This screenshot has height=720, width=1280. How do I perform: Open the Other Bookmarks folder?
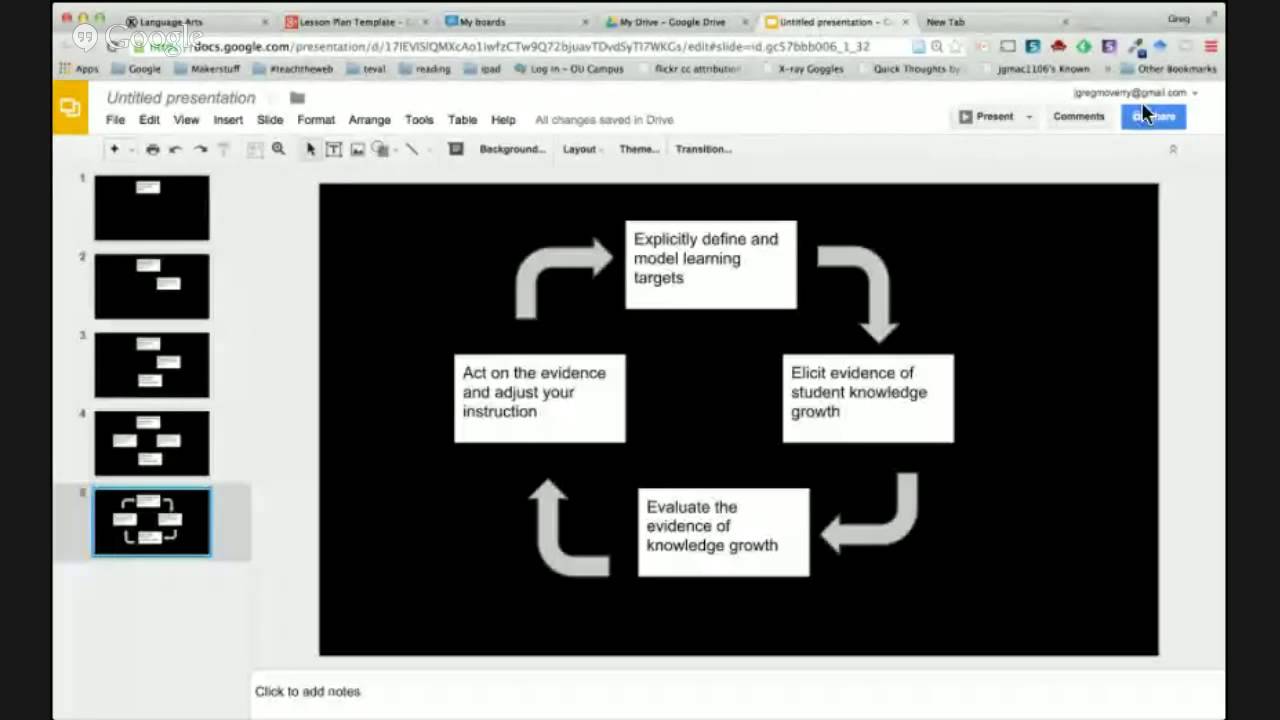pyautogui.click(x=1169, y=69)
